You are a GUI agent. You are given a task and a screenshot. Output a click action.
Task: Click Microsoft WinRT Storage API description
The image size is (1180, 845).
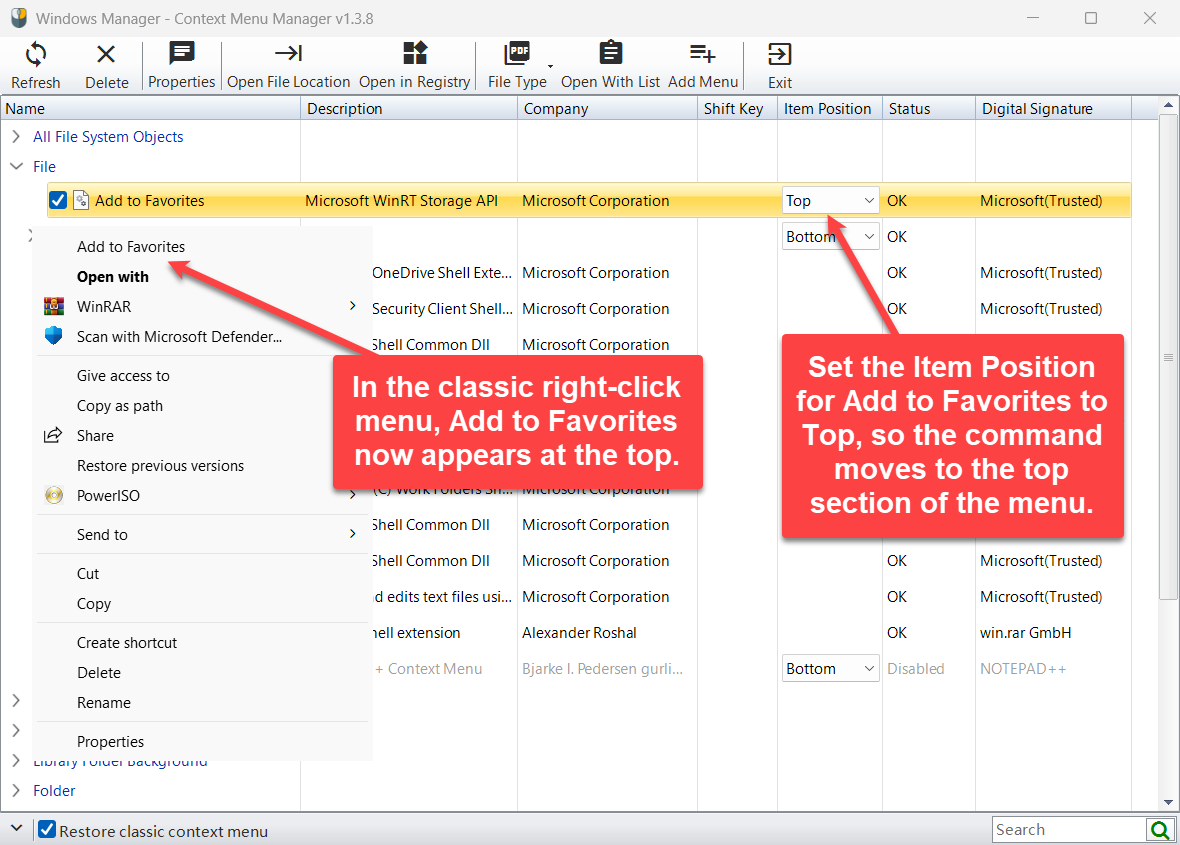click(402, 201)
